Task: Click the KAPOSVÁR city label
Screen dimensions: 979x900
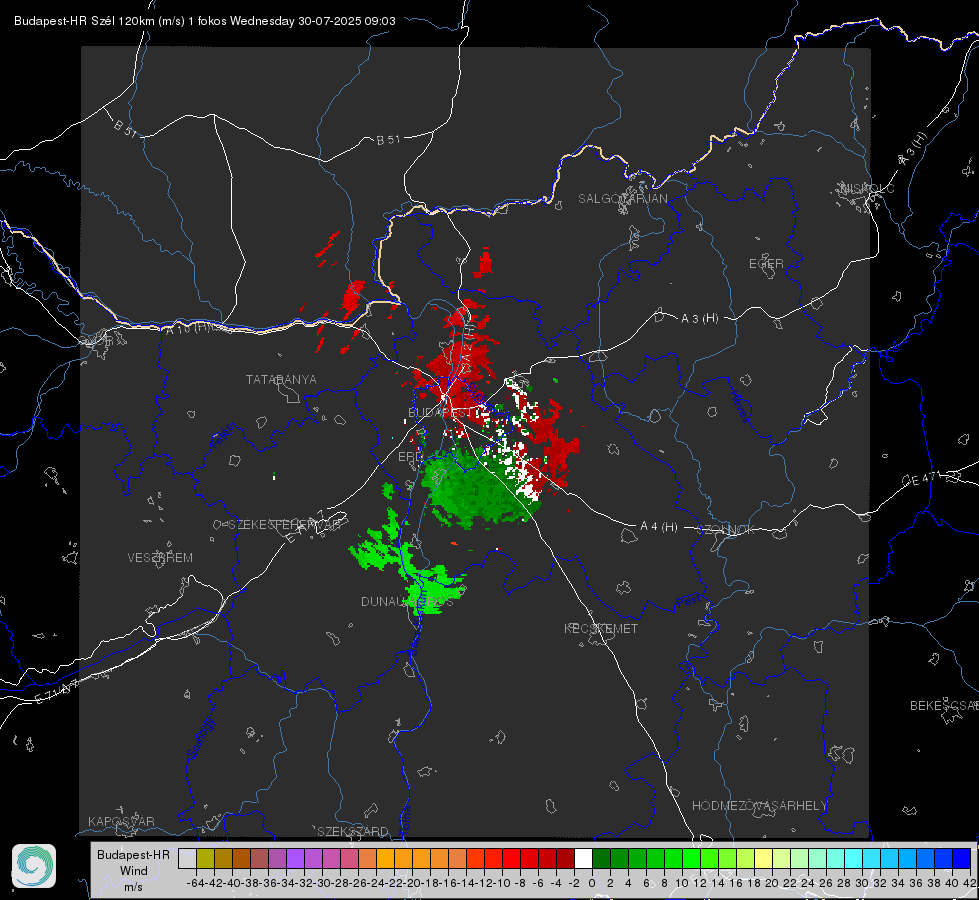Action: (121, 821)
